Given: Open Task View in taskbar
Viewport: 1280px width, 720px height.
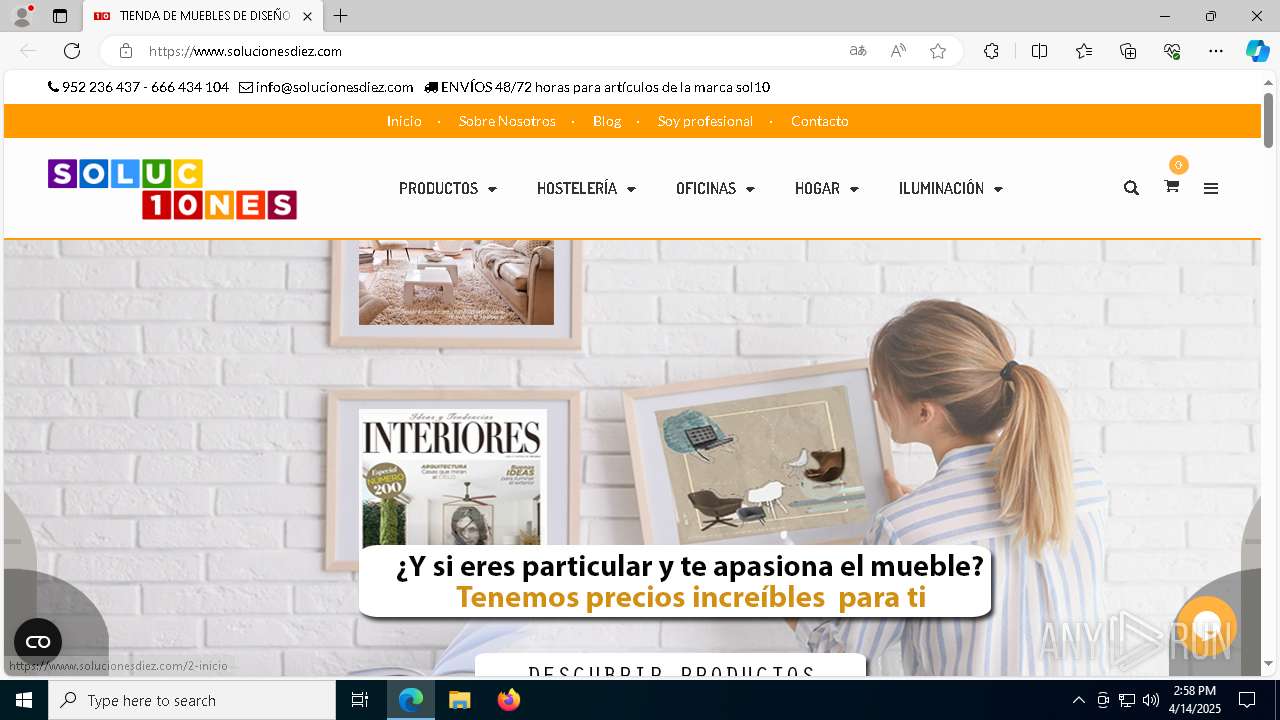Looking at the screenshot, I should coord(360,700).
